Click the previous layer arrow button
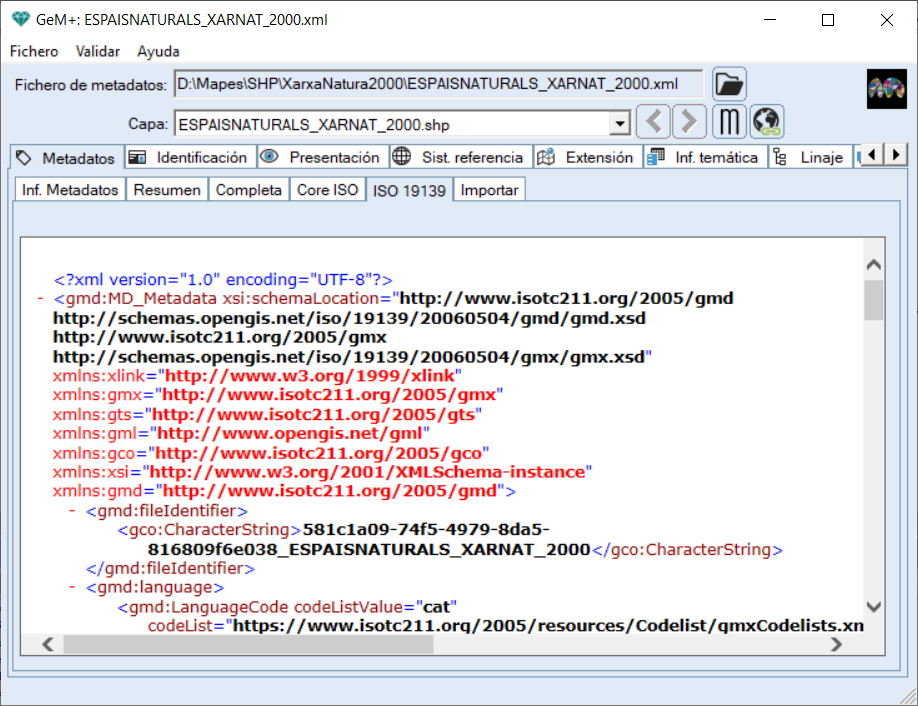Viewport: 918px width, 706px height. [654, 124]
